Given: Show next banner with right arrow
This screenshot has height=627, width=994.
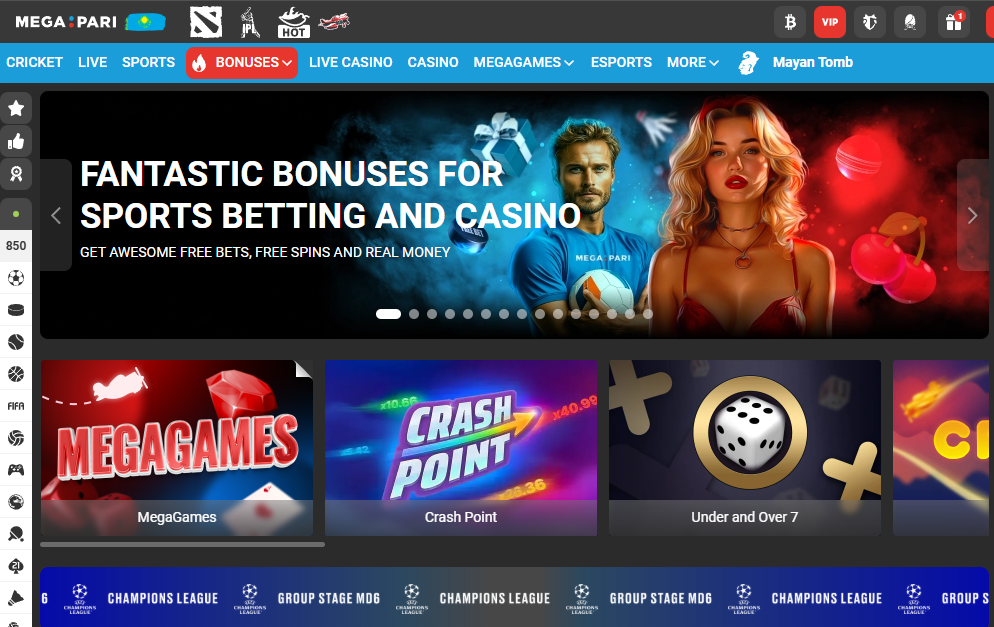Looking at the screenshot, I should coord(972,216).
